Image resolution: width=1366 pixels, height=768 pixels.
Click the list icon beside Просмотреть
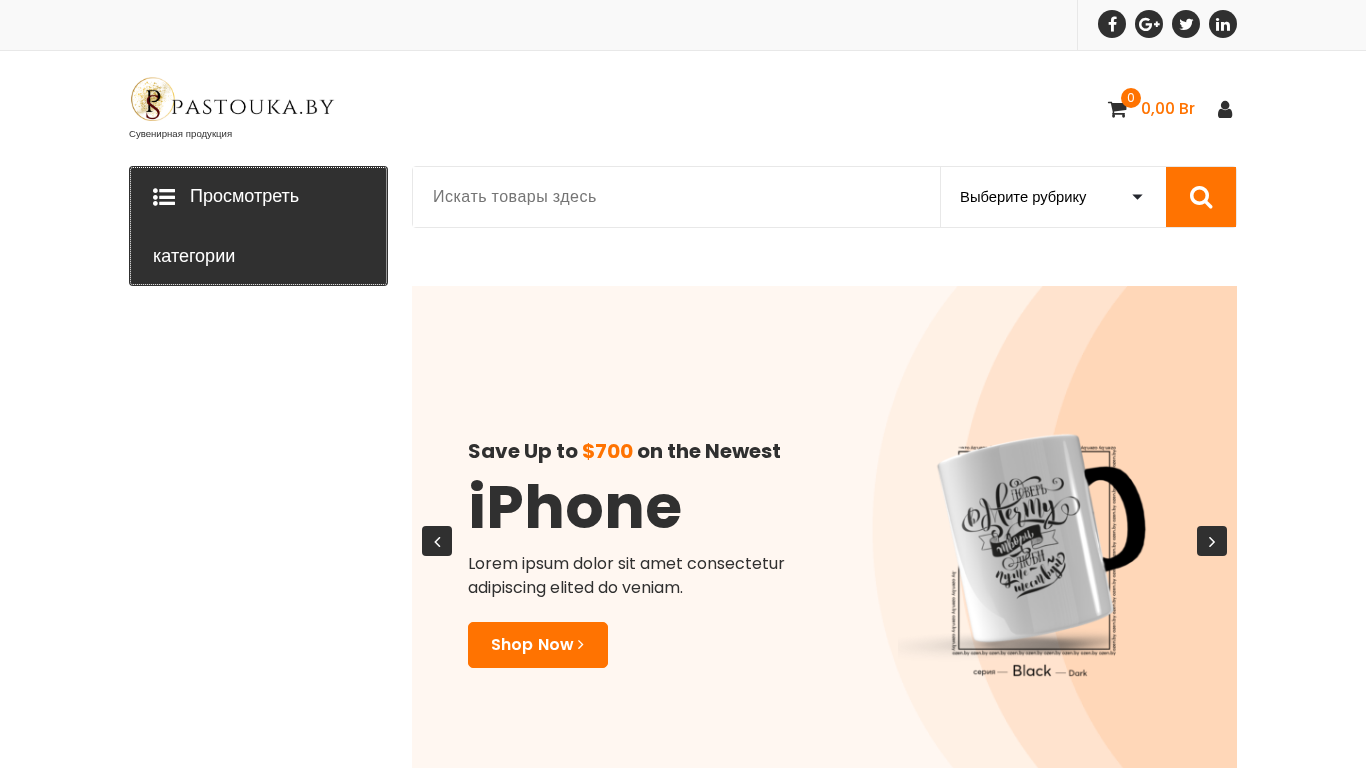point(164,197)
